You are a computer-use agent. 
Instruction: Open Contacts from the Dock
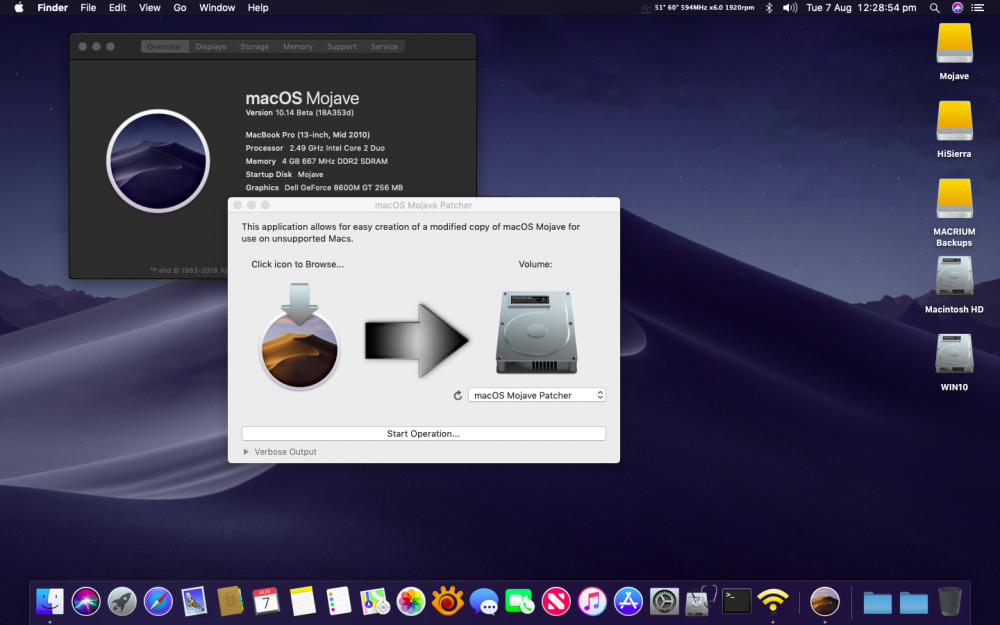point(230,601)
